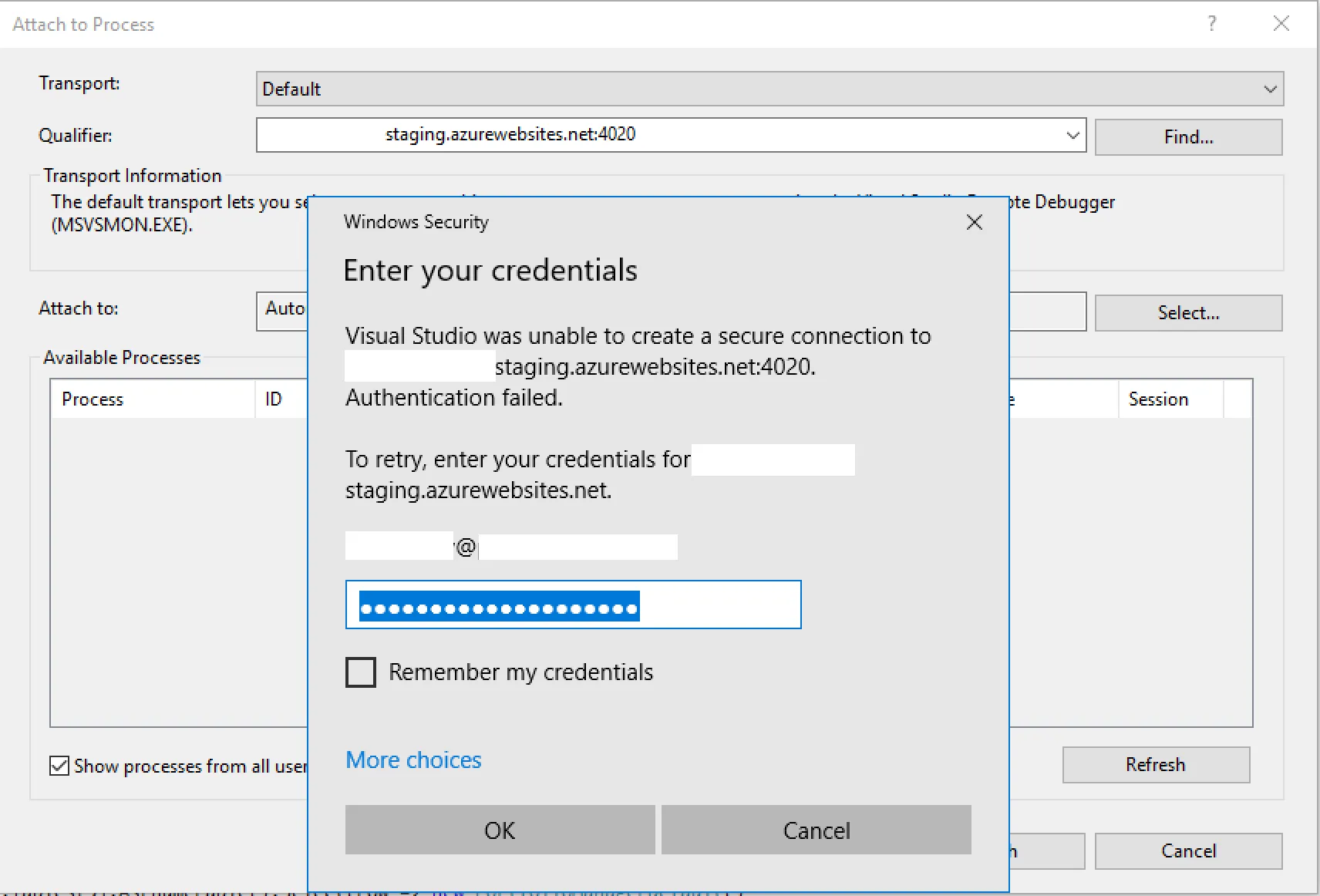Sort by the ID column header

pyautogui.click(x=281, y=399)
